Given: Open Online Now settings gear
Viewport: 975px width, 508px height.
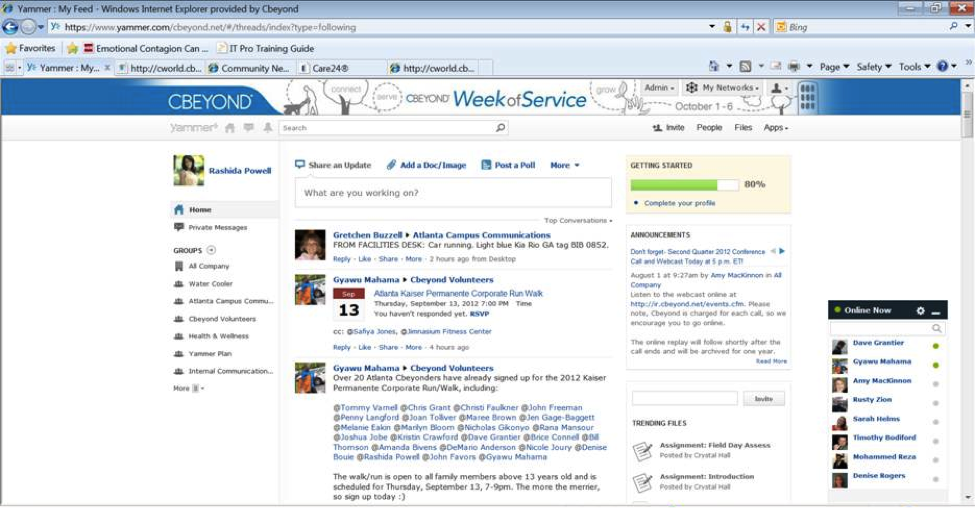Looking at the screenshot, I should 921,310.
